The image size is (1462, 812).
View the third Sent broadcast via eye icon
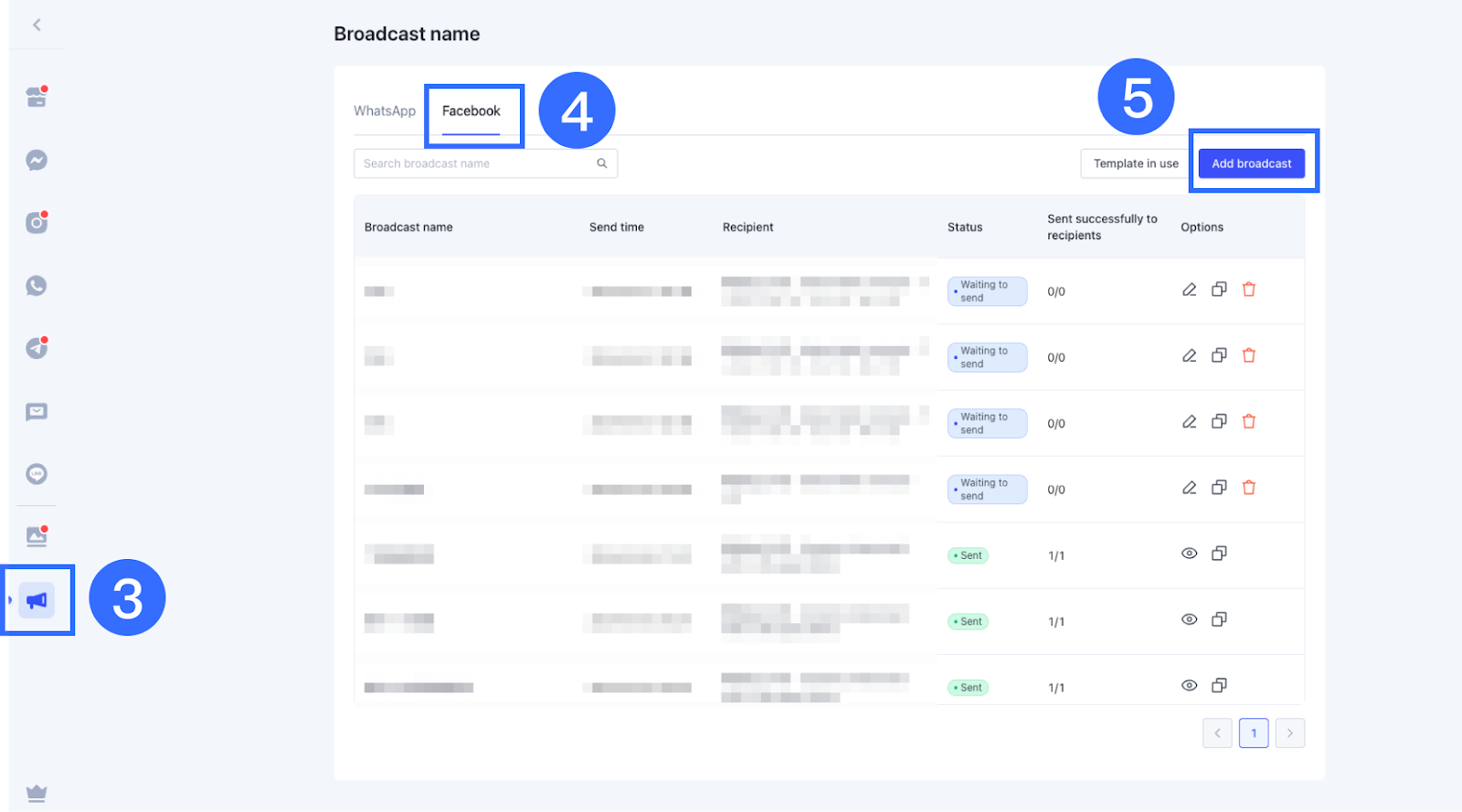tap(1189, 685)
